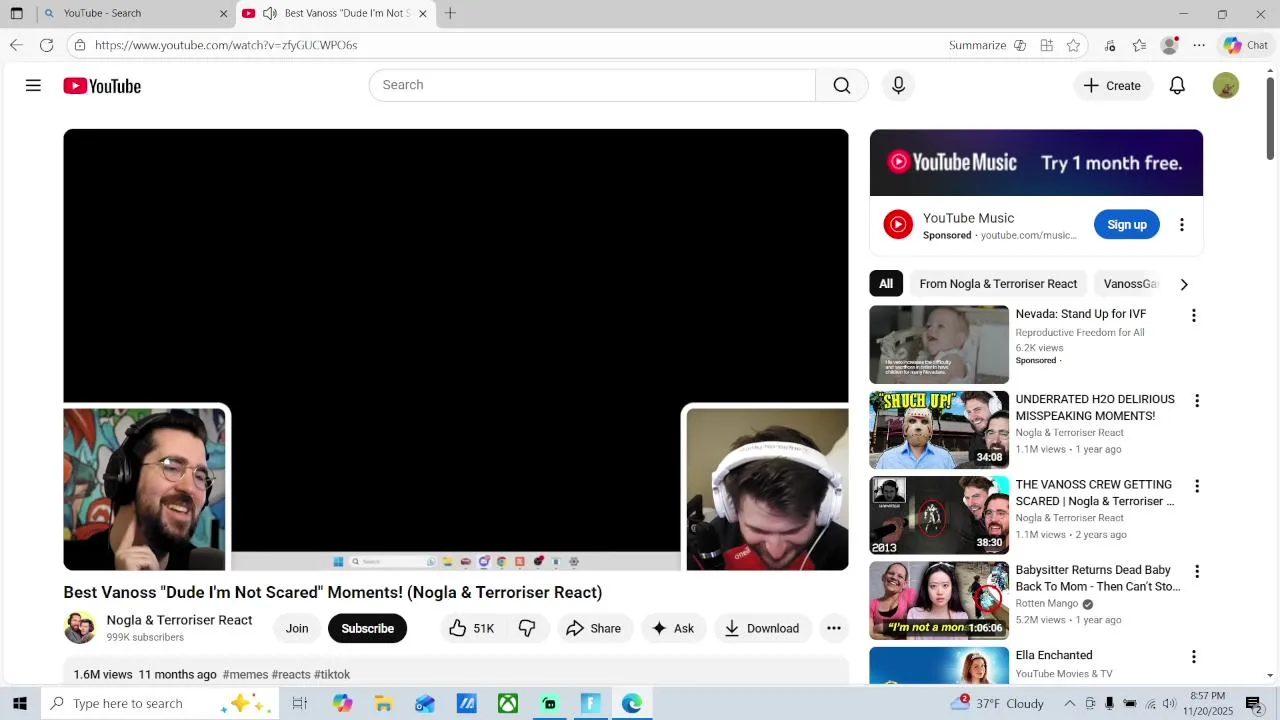This screenshot has height=720, width=1280.
Task: Dislike the video with thumbs down
Action: click(527, 628)
